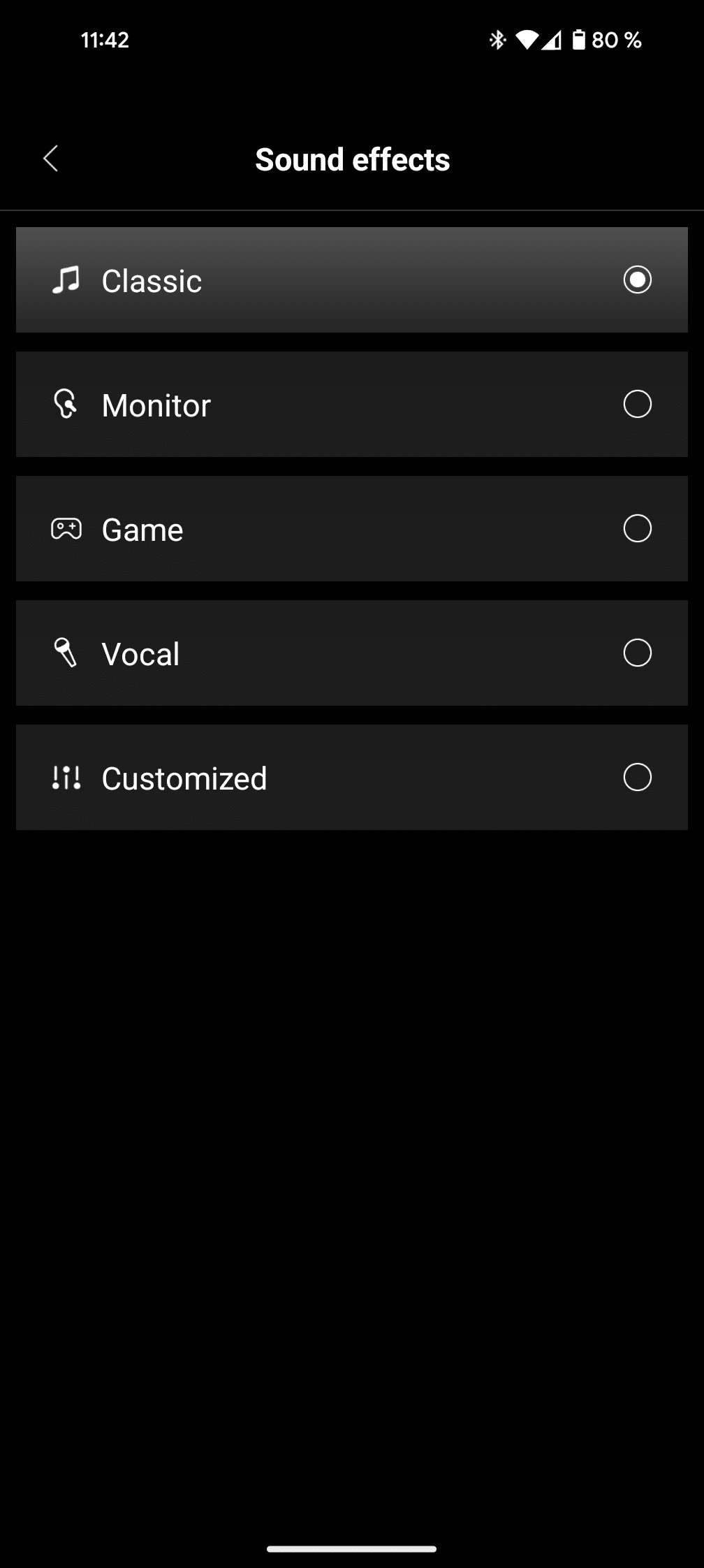Open the Customized label text
This screenshot has width=704, height=1568.
pyautogui.click(x=184, y=778)
